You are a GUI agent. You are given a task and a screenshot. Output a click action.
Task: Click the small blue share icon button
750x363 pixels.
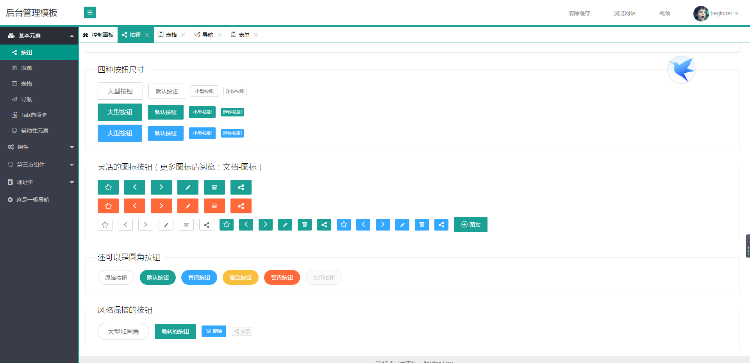(441, 224)
